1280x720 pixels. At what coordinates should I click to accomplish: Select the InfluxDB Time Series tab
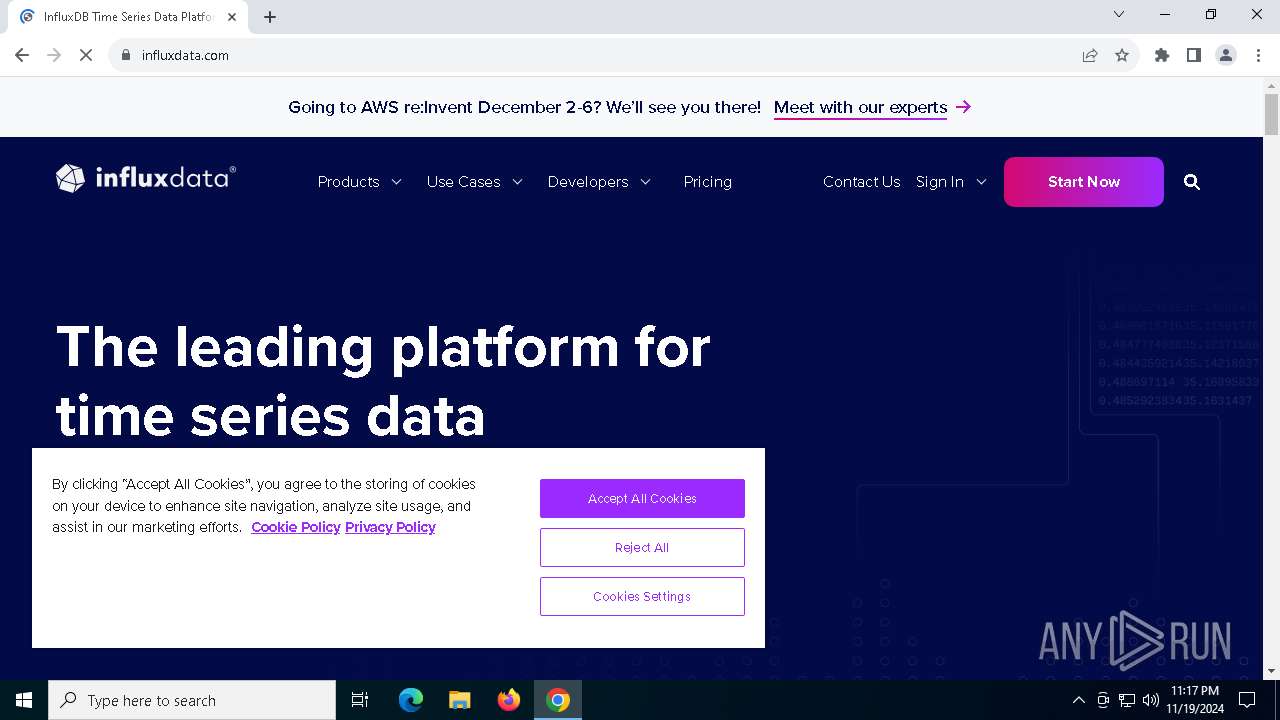pos(128,17)
